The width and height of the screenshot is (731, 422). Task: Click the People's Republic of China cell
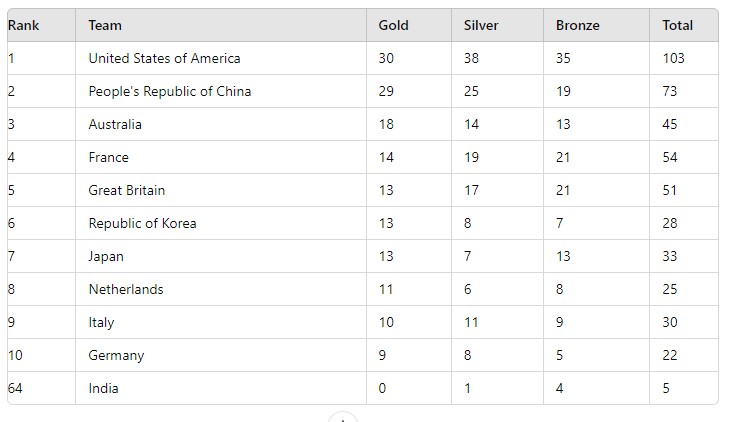tap(169, 91)
